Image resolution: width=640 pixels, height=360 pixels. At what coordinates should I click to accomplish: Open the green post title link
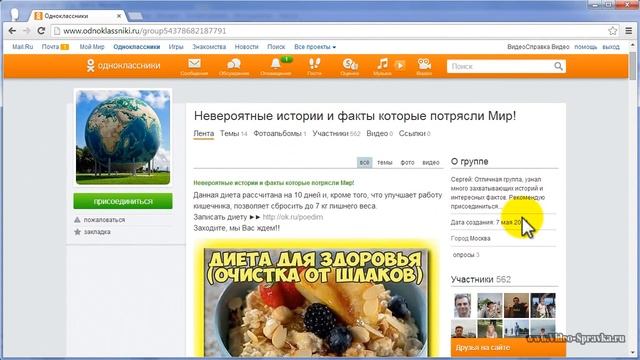coord(274,183)
